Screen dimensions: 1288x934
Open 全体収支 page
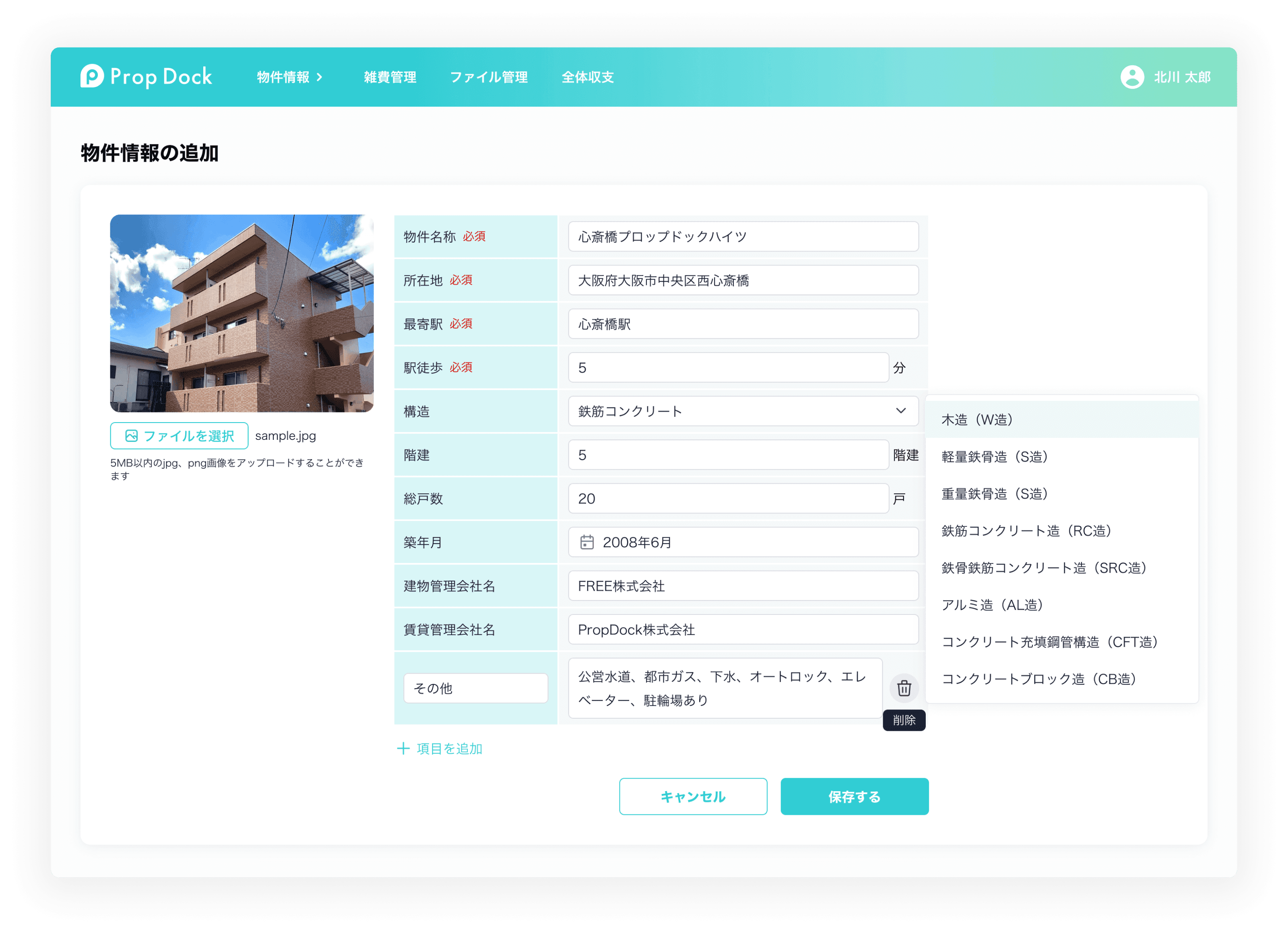coord(588,77)
